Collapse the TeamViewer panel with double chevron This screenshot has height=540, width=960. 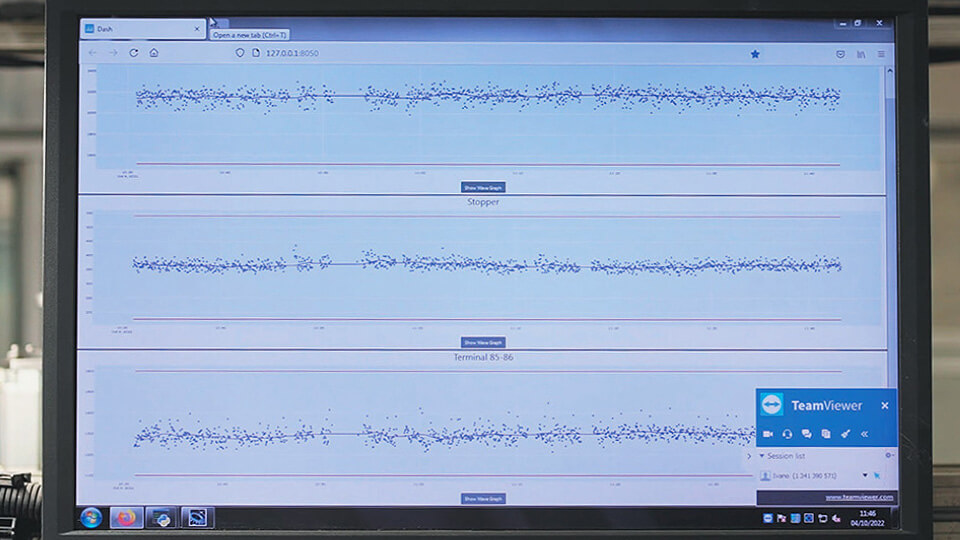pos(864,433)
